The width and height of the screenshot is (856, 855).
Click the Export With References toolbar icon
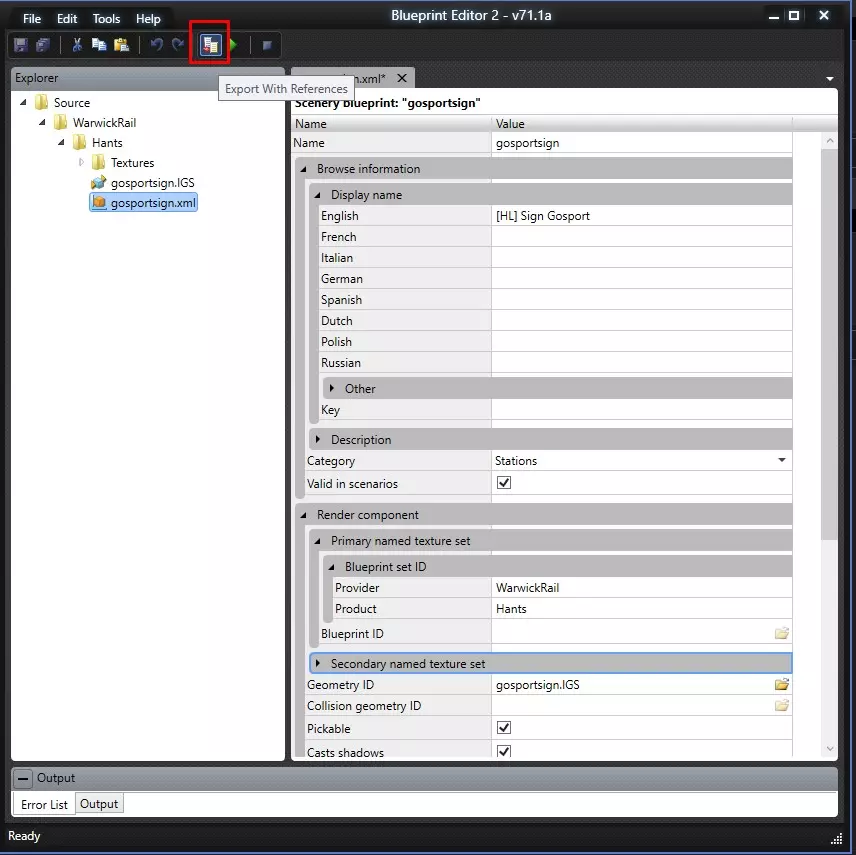[x=210, y=45]
